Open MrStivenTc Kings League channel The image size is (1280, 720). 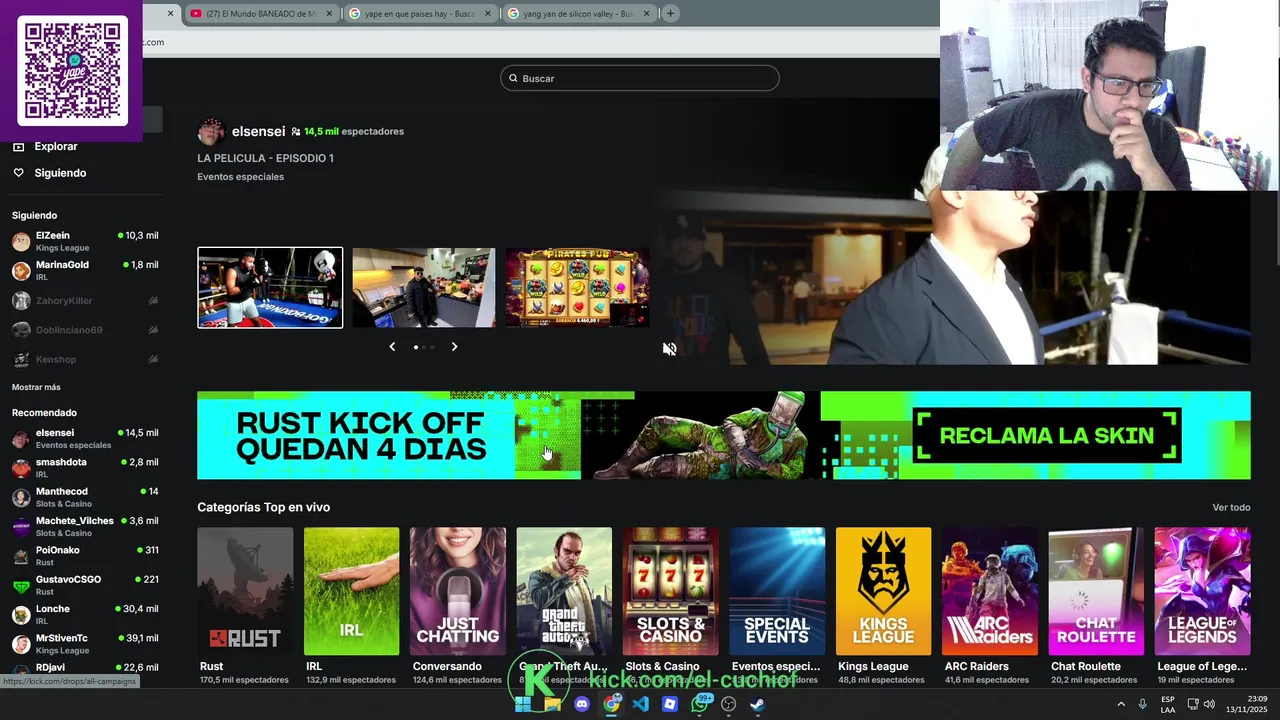(x=85, y=644)
